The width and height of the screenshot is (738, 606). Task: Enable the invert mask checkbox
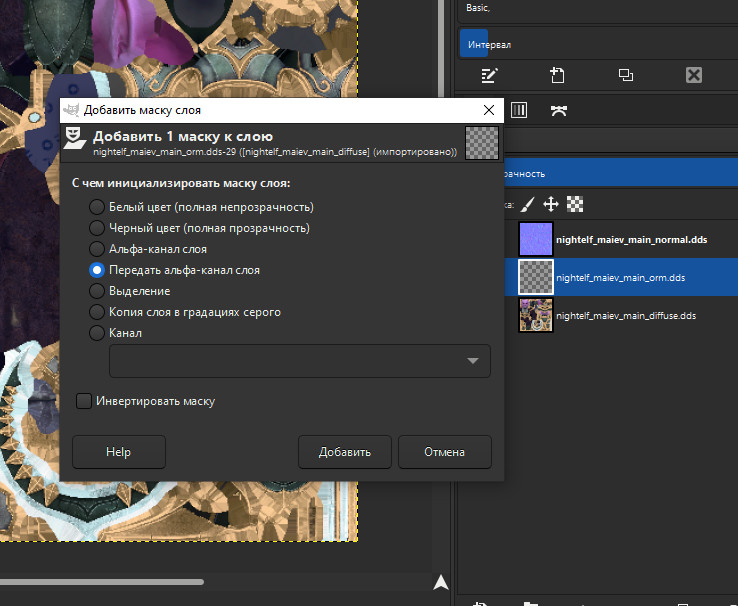click(84, 401)
